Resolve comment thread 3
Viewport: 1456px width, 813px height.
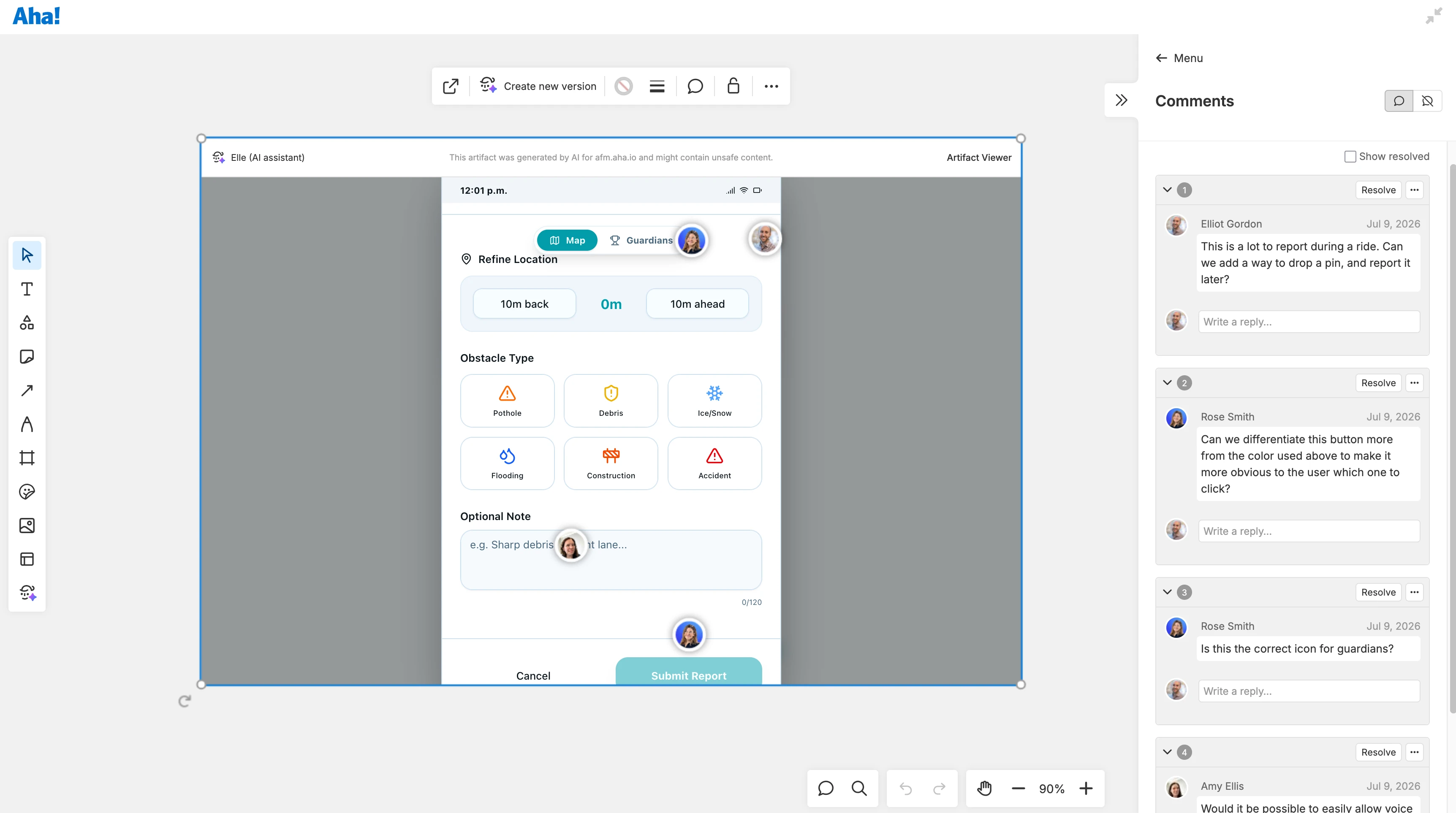[1378, 592]
